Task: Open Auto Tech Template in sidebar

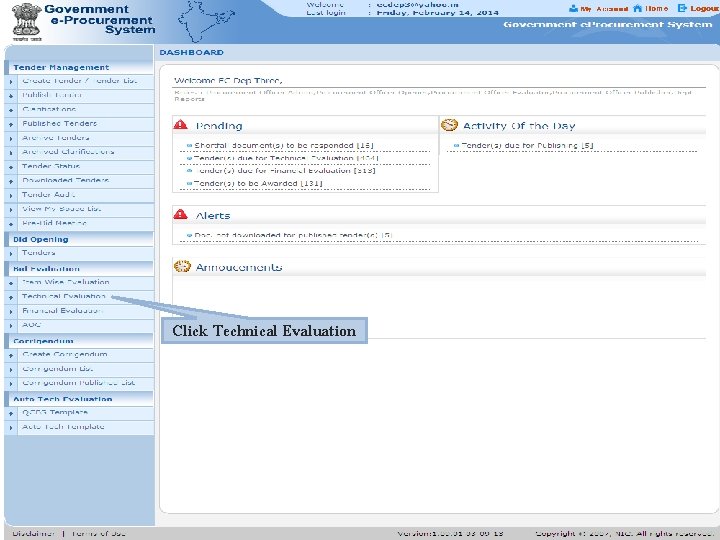Action: pos(63,427)
